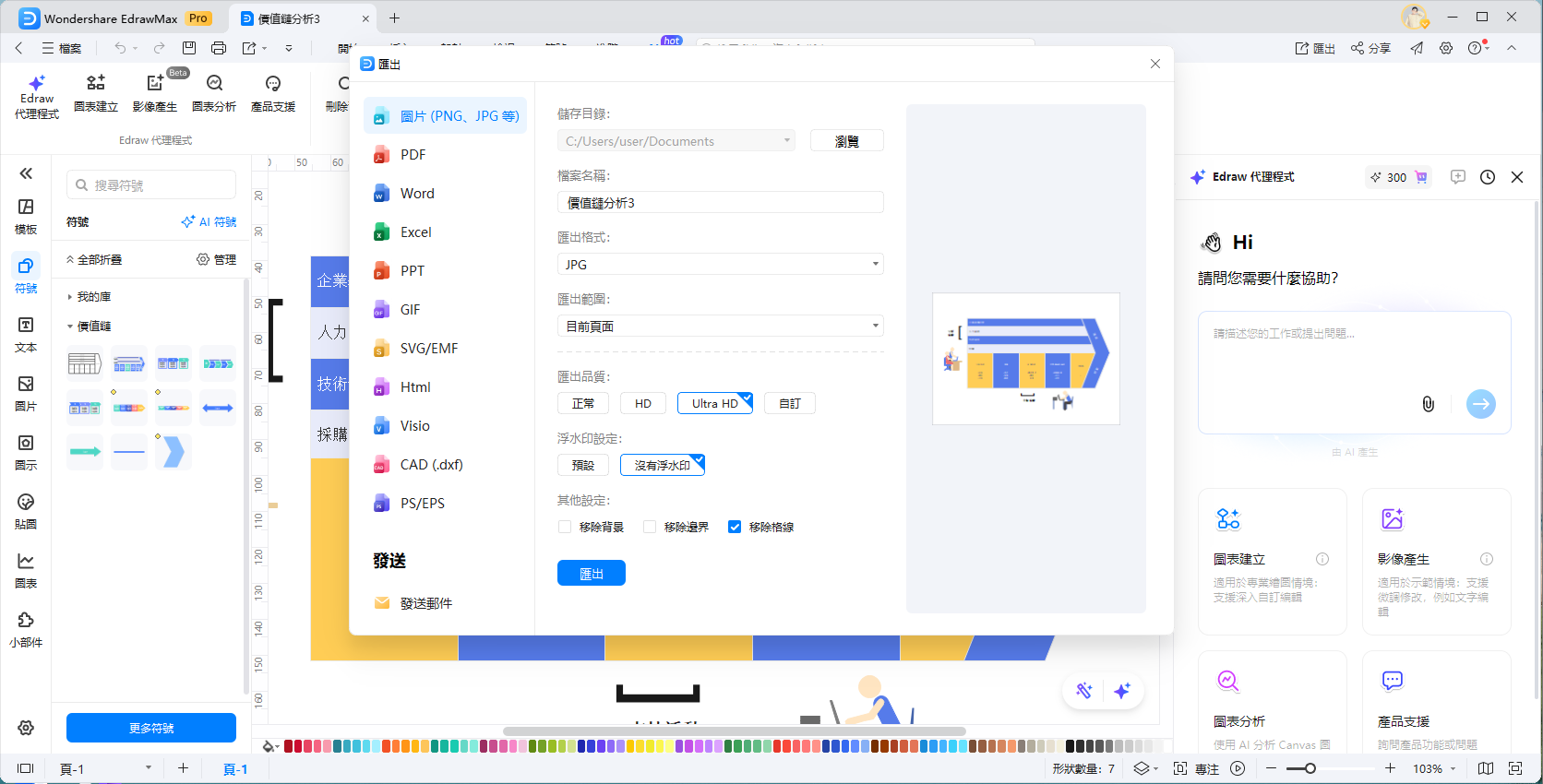The width and height of the screenshot is (1543, 784).
Task: Select Ultra HD export quality
Action: click(x=715, y=403)
